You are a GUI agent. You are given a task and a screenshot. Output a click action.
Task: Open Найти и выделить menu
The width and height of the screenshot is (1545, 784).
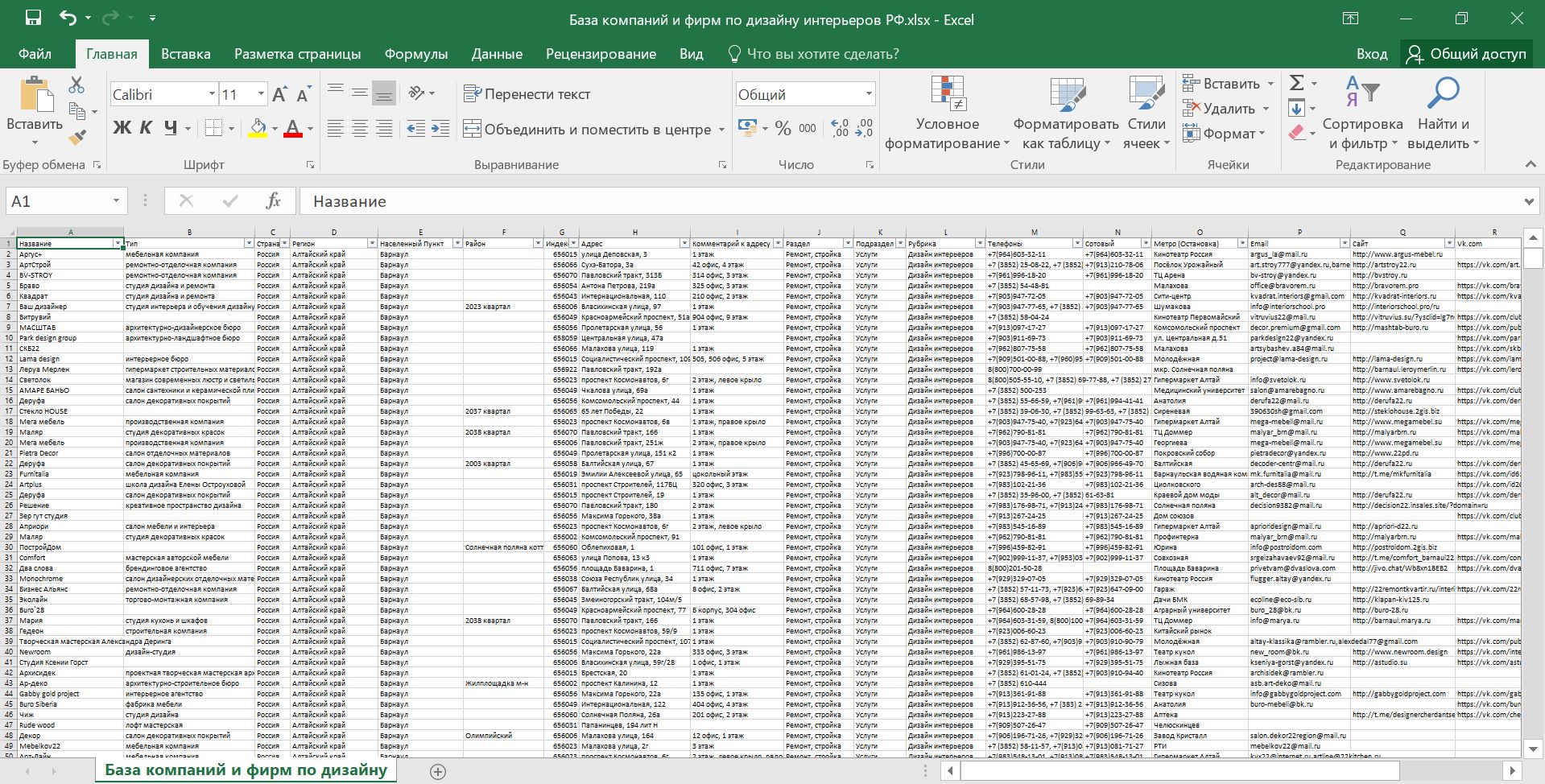[x=1443, y=113]
